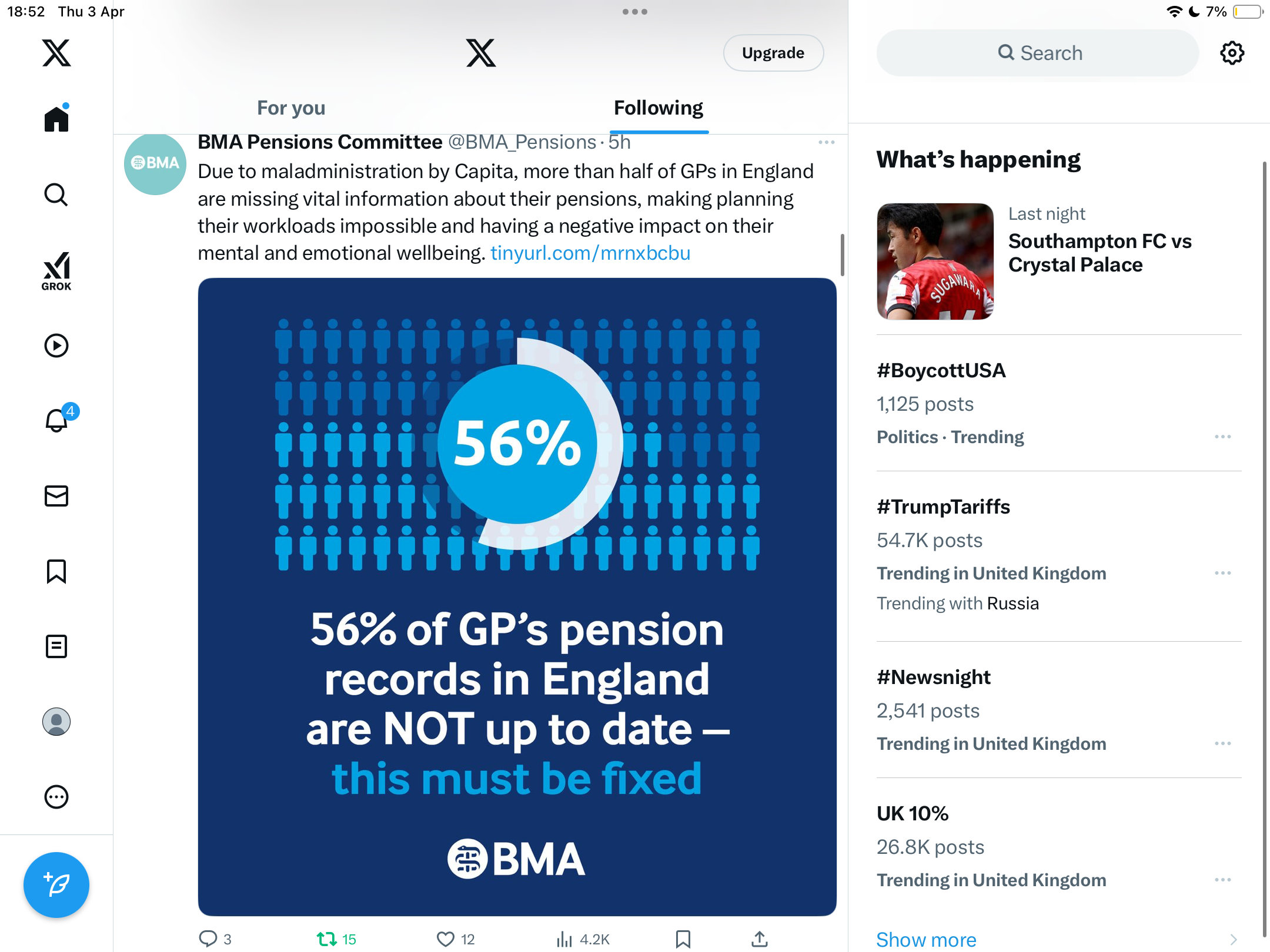The height and width of the screenshot is (952, 1270).
Task: Like the BMA Pensions Committee post
Action: [x=456, y=939]
